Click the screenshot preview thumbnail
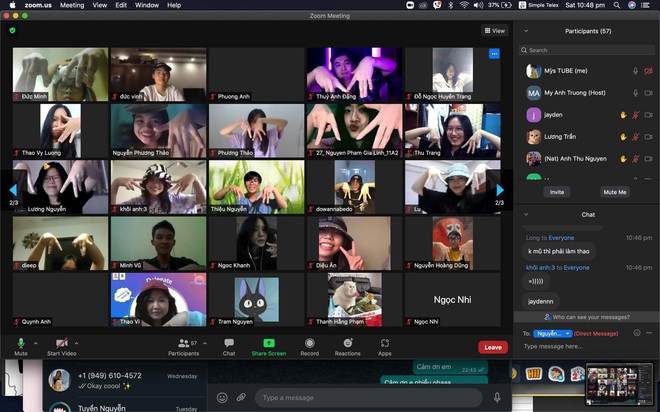660x412 pixels. point(619,383)
